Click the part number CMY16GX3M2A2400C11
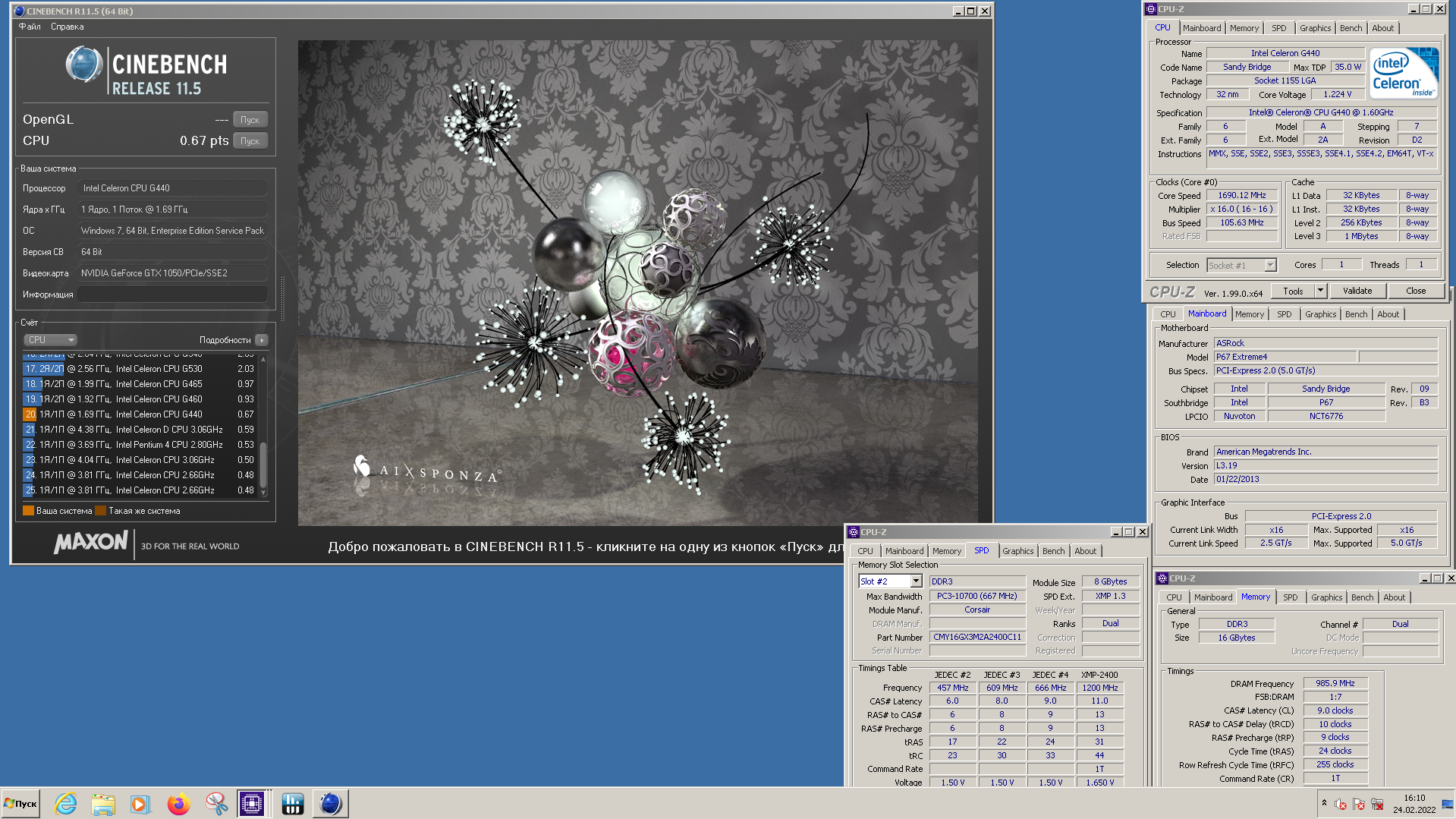Viewport: 1456px width, 819px height. point(977,637)
